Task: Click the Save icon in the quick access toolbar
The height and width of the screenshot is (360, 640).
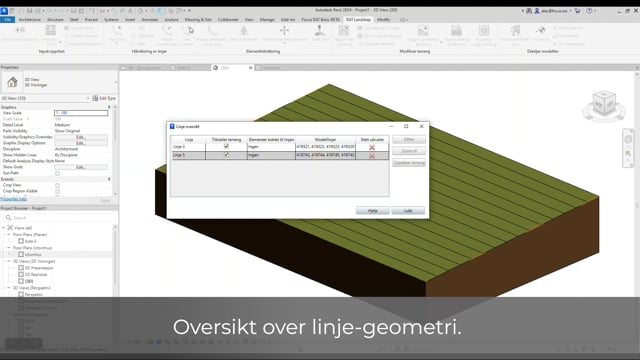Action: [29, 11]
